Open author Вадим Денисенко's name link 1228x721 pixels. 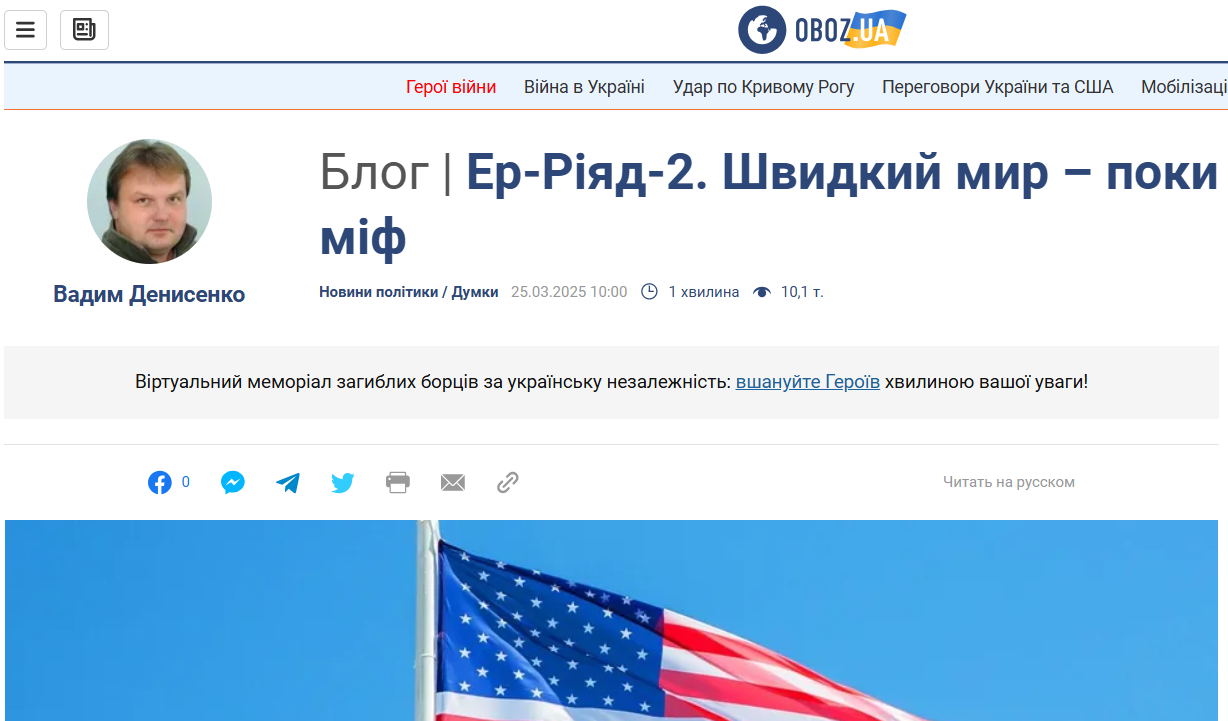point(149,294)
